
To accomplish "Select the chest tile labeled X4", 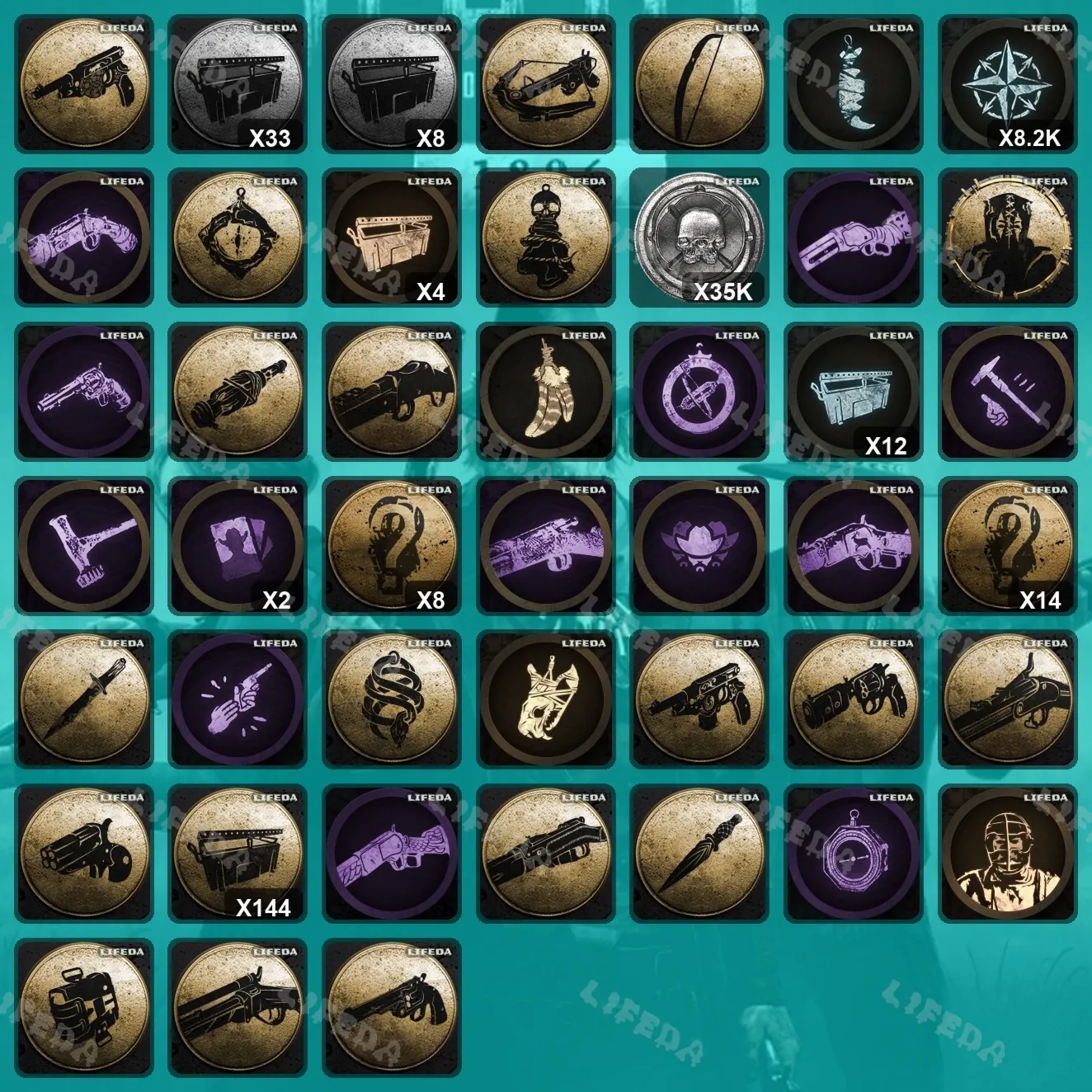I will point(392,238).
